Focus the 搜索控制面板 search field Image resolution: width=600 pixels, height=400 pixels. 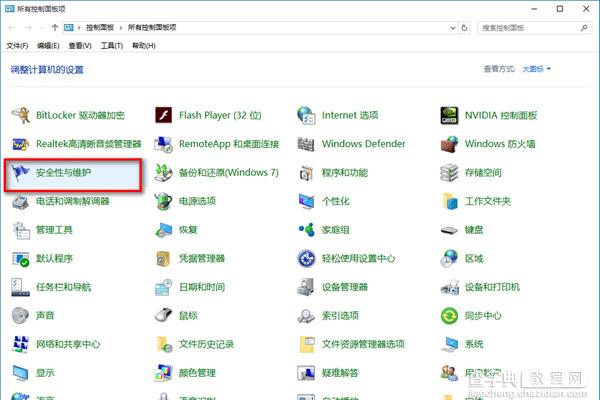[535, 28]
